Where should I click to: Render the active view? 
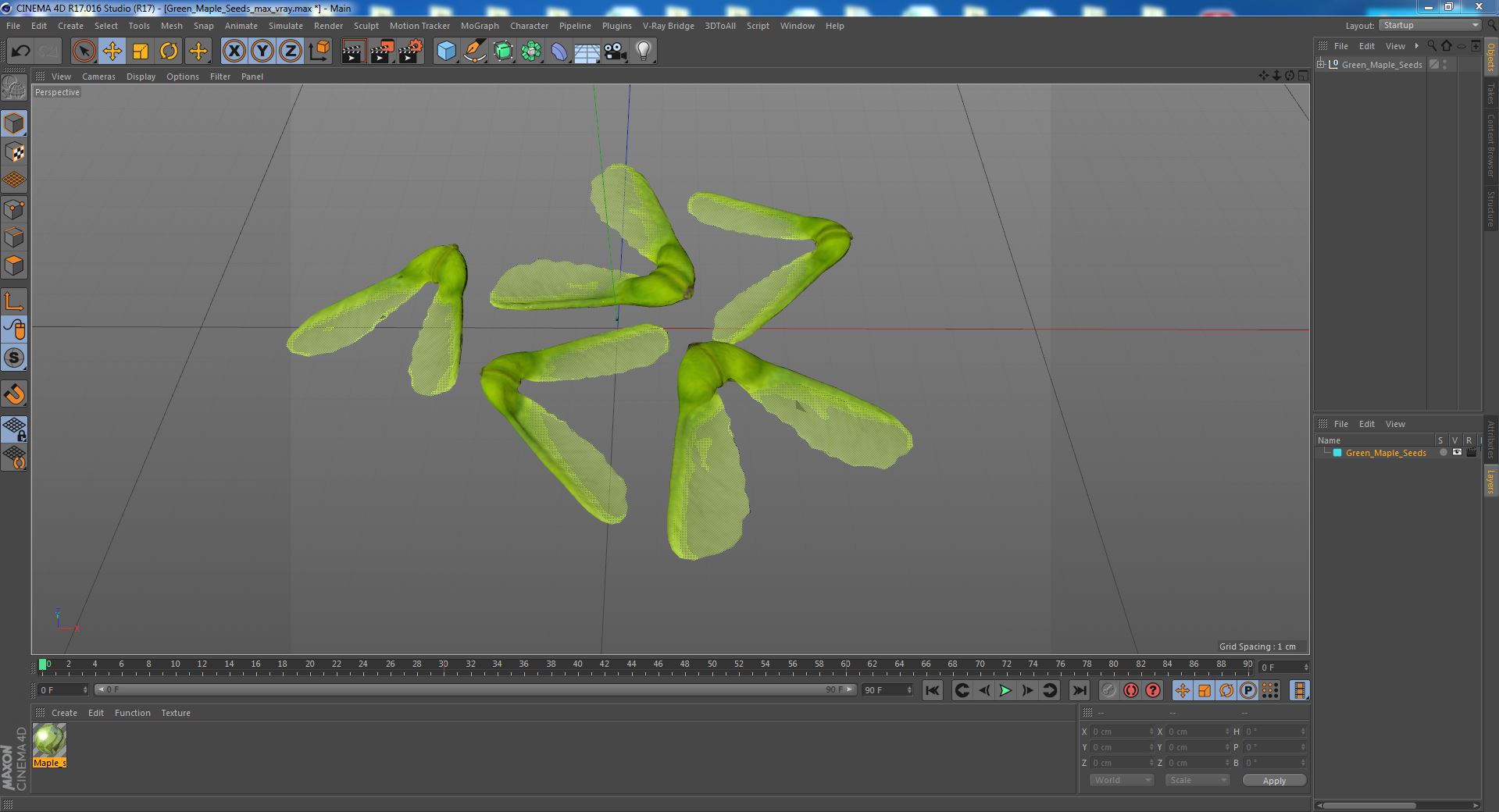[x=353, y=52]
